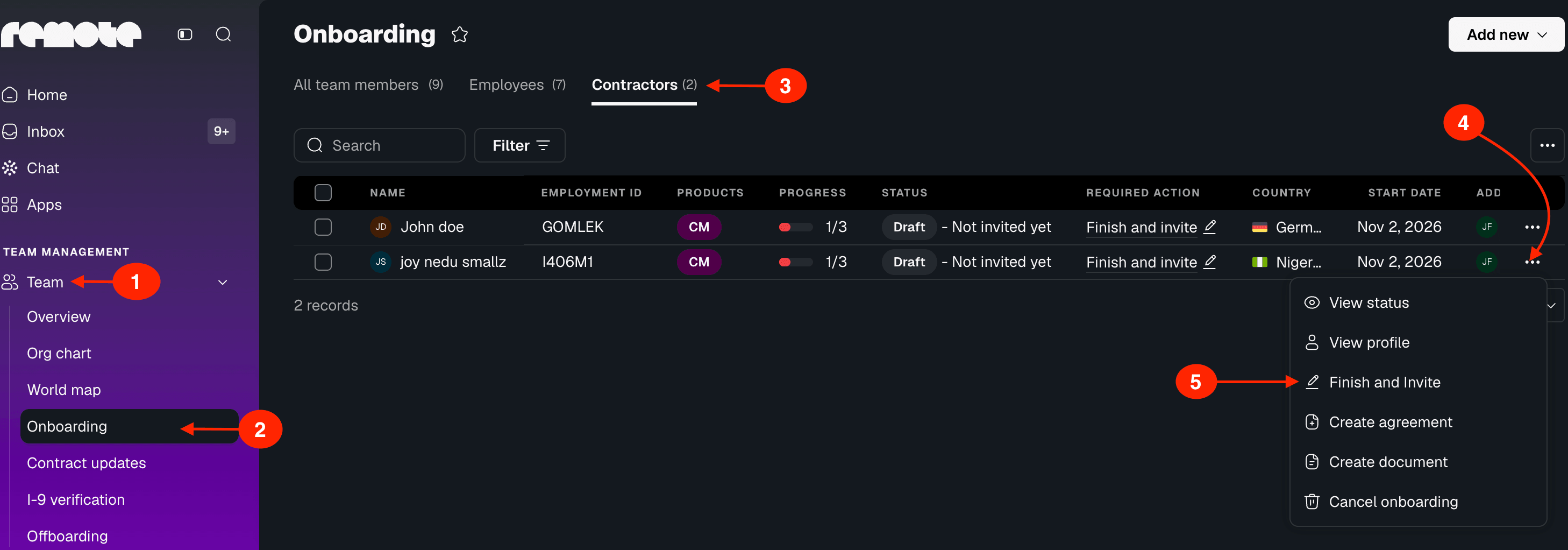
Task: Open the Filter options
Action: click(x=519, y=145)
